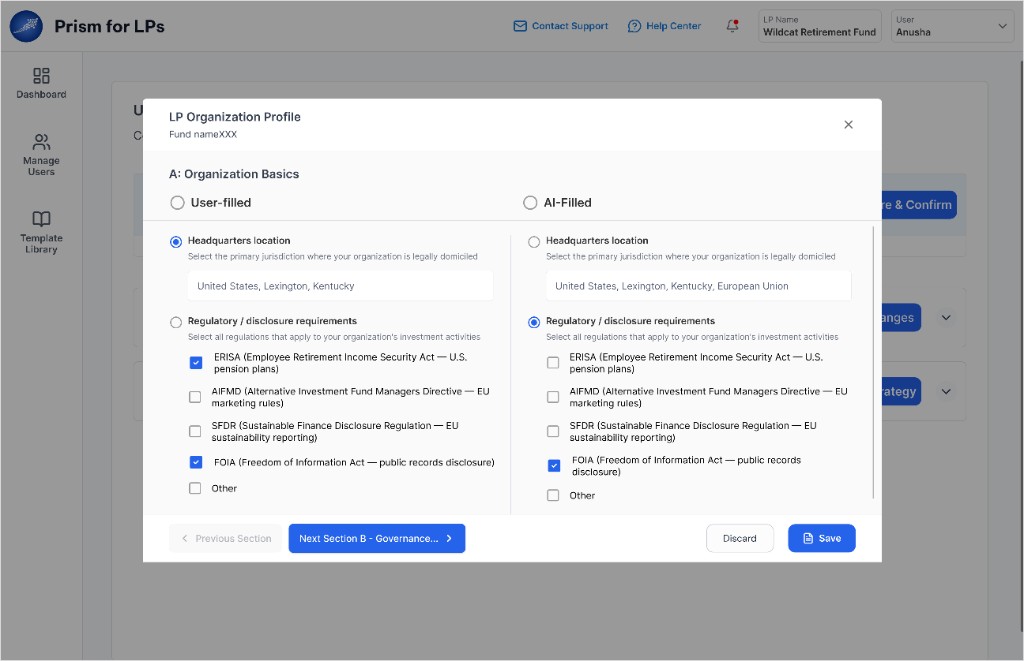Viewport: 1024px width, 661px height.
Task: Check AIFMD in AI-filled column
Action: pyautogui.click(x=553, y=396)
